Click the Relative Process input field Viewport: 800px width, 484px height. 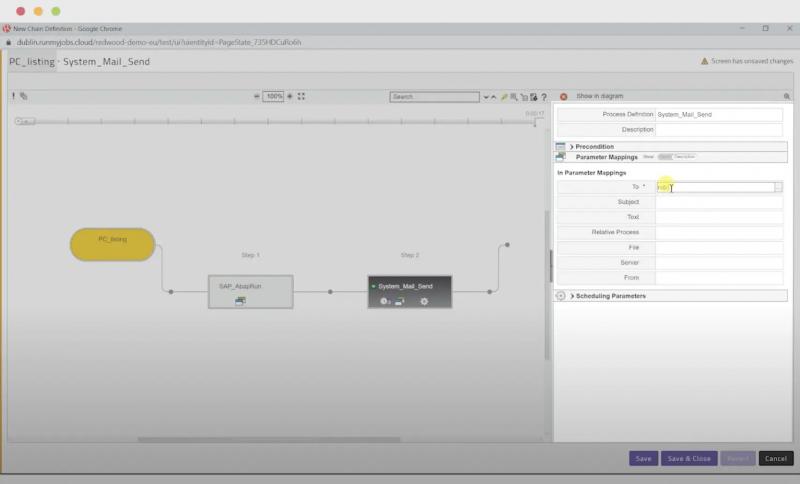[719, 232]
